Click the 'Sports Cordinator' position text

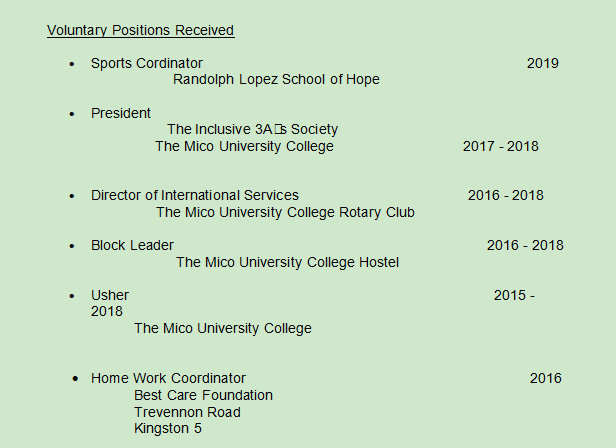coord(147,63)
